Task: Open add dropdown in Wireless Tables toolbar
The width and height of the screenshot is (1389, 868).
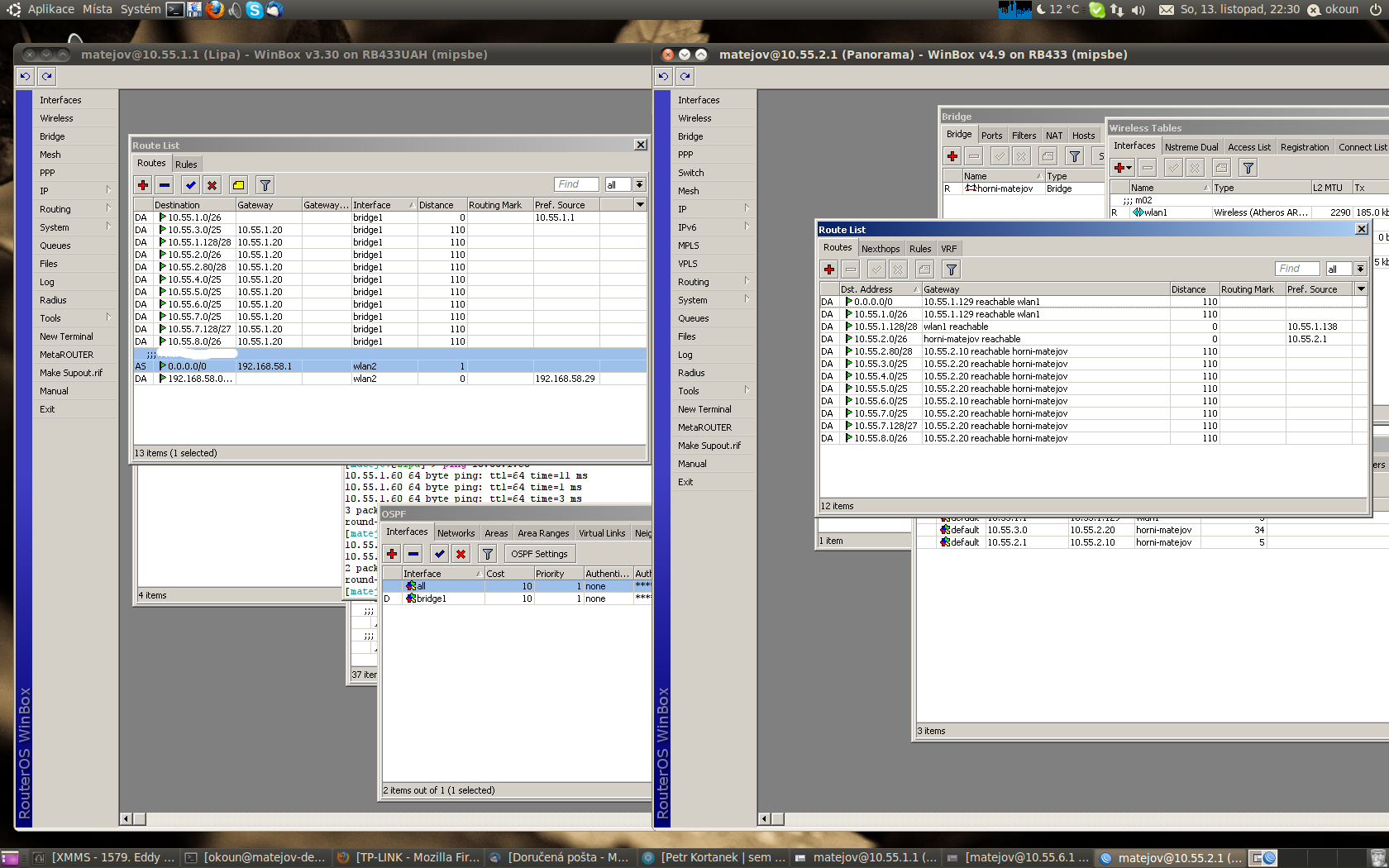Action: pyautogui.click(x=1123, y=168)
